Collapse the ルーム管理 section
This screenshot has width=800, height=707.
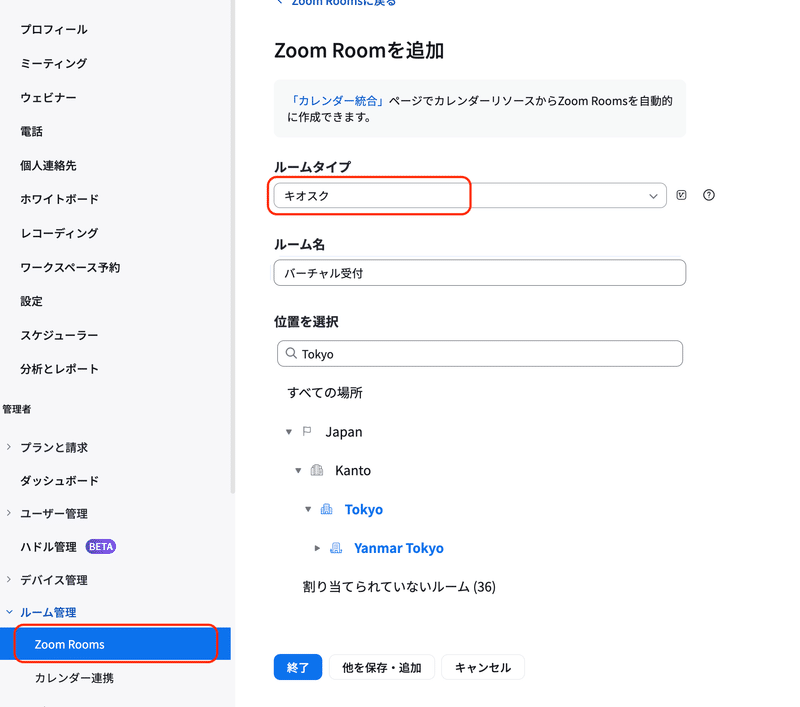point(9,612)
